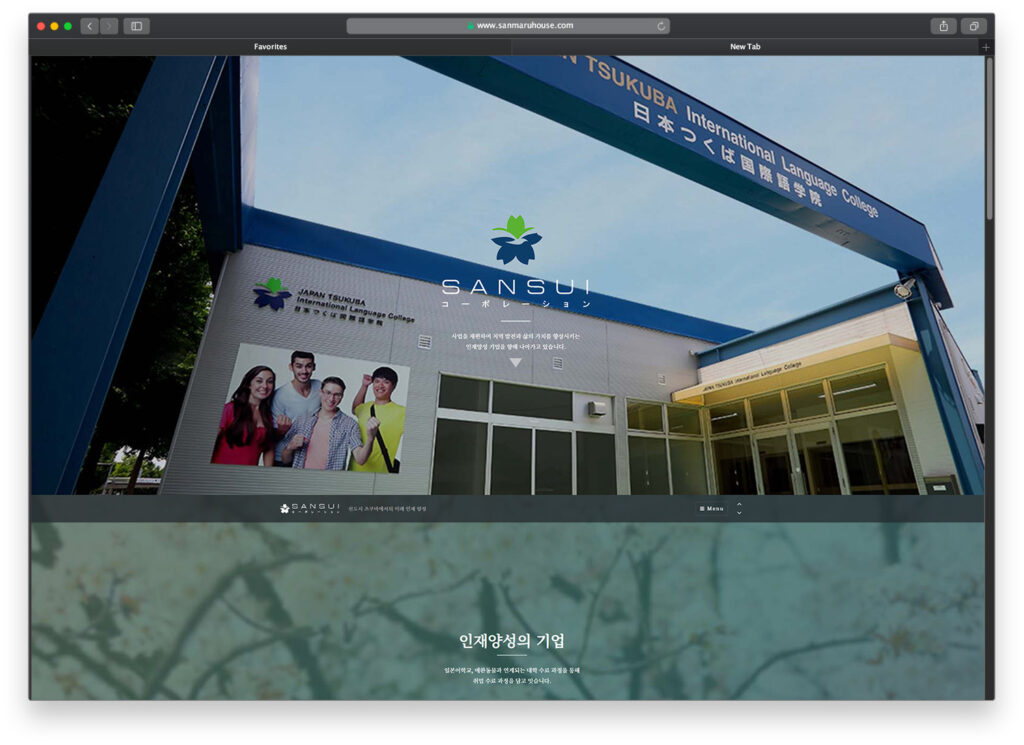Click the 인재양성의 기업 section heading
This screenshot has width=1024, height=745.
[x=512, y=641]
